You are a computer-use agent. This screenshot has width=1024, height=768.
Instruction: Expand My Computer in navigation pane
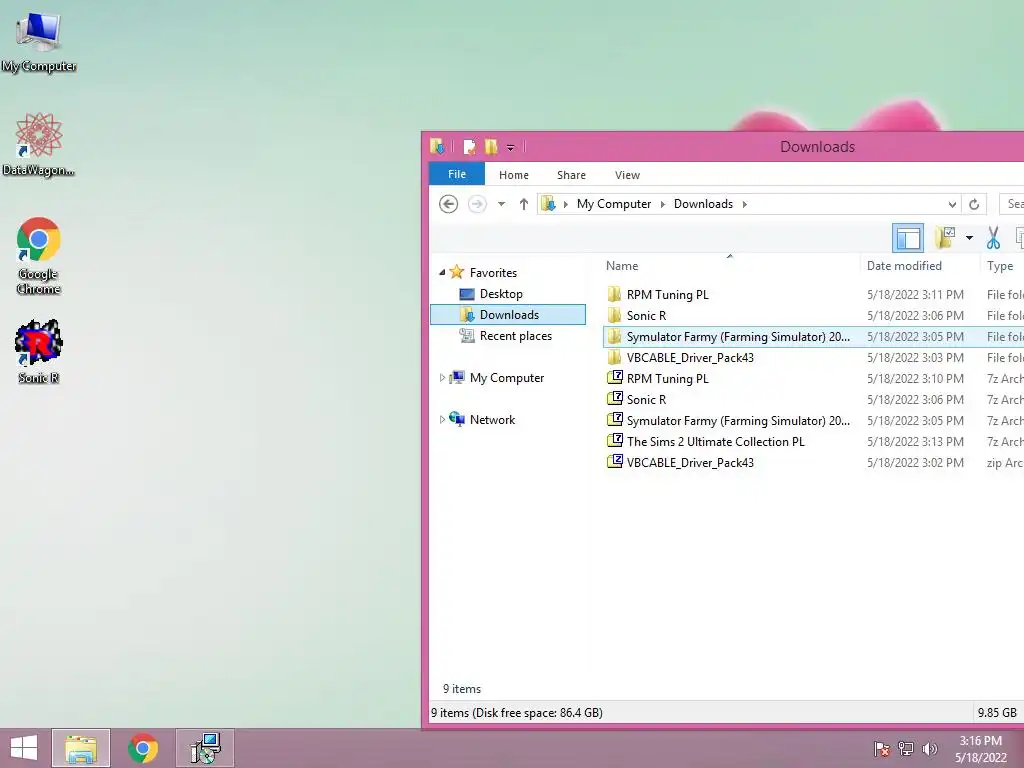coord(442,377)
